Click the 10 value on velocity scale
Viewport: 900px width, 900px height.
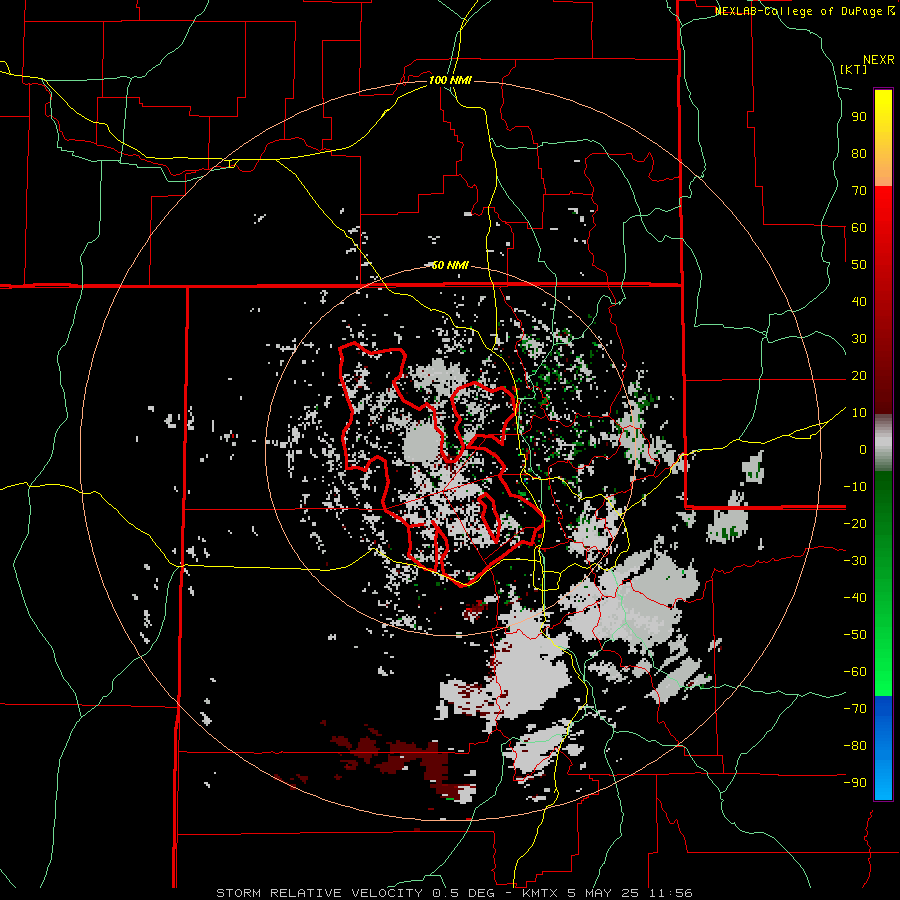tap(859, 413)
